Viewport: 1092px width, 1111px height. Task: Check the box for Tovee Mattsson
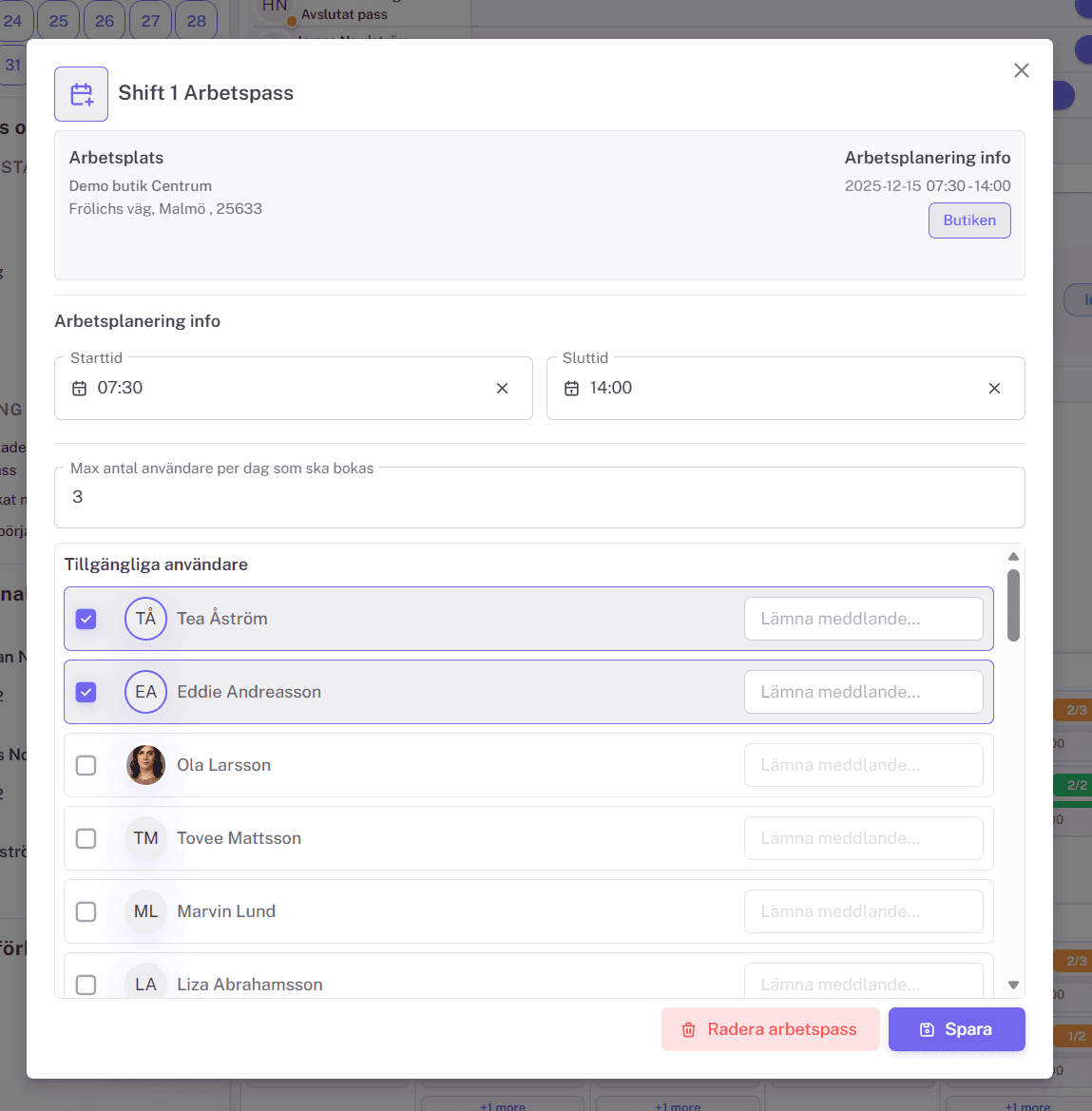click(x=86, y=838)
